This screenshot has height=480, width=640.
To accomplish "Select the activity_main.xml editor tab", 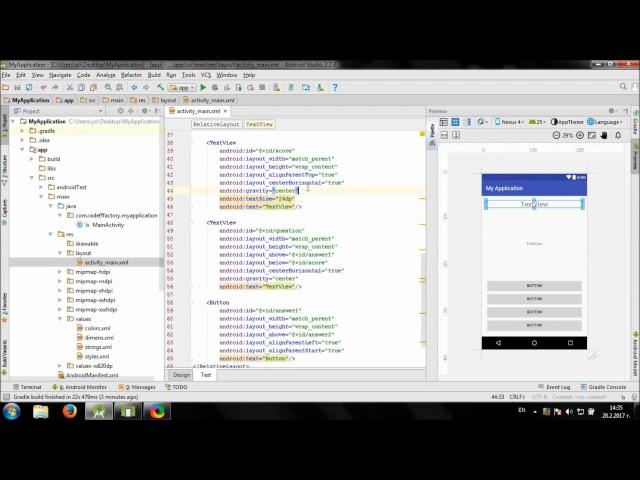I will [198, 111].
